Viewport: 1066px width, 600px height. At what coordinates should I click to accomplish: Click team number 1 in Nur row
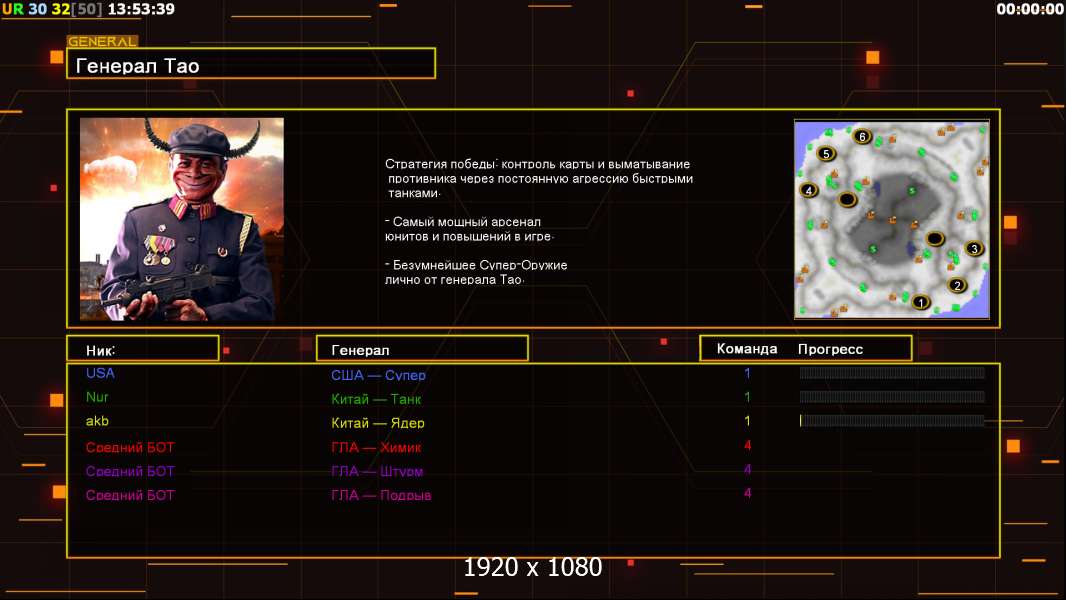(747, 397)
